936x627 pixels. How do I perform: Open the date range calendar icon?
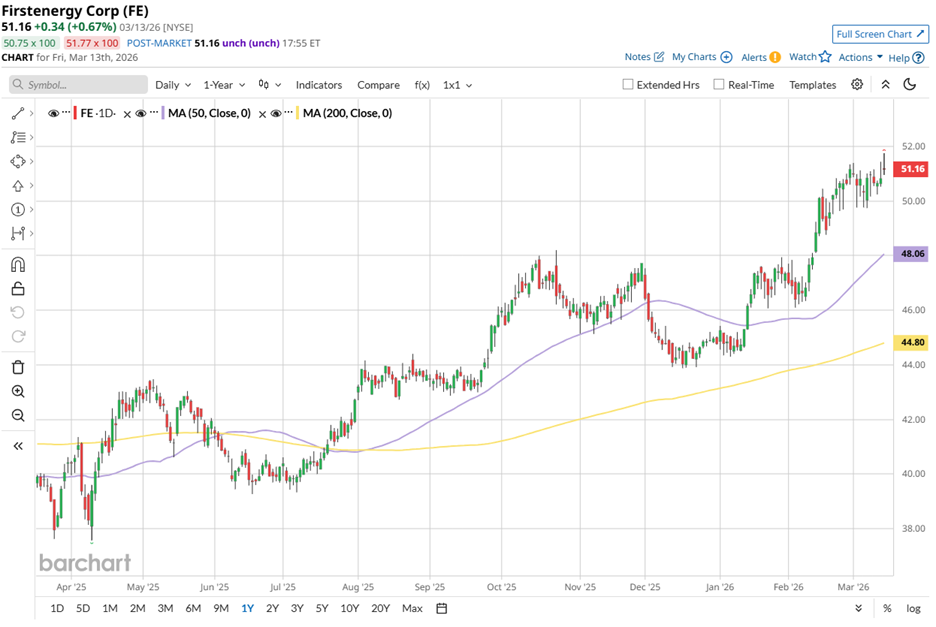click(441, 608)
